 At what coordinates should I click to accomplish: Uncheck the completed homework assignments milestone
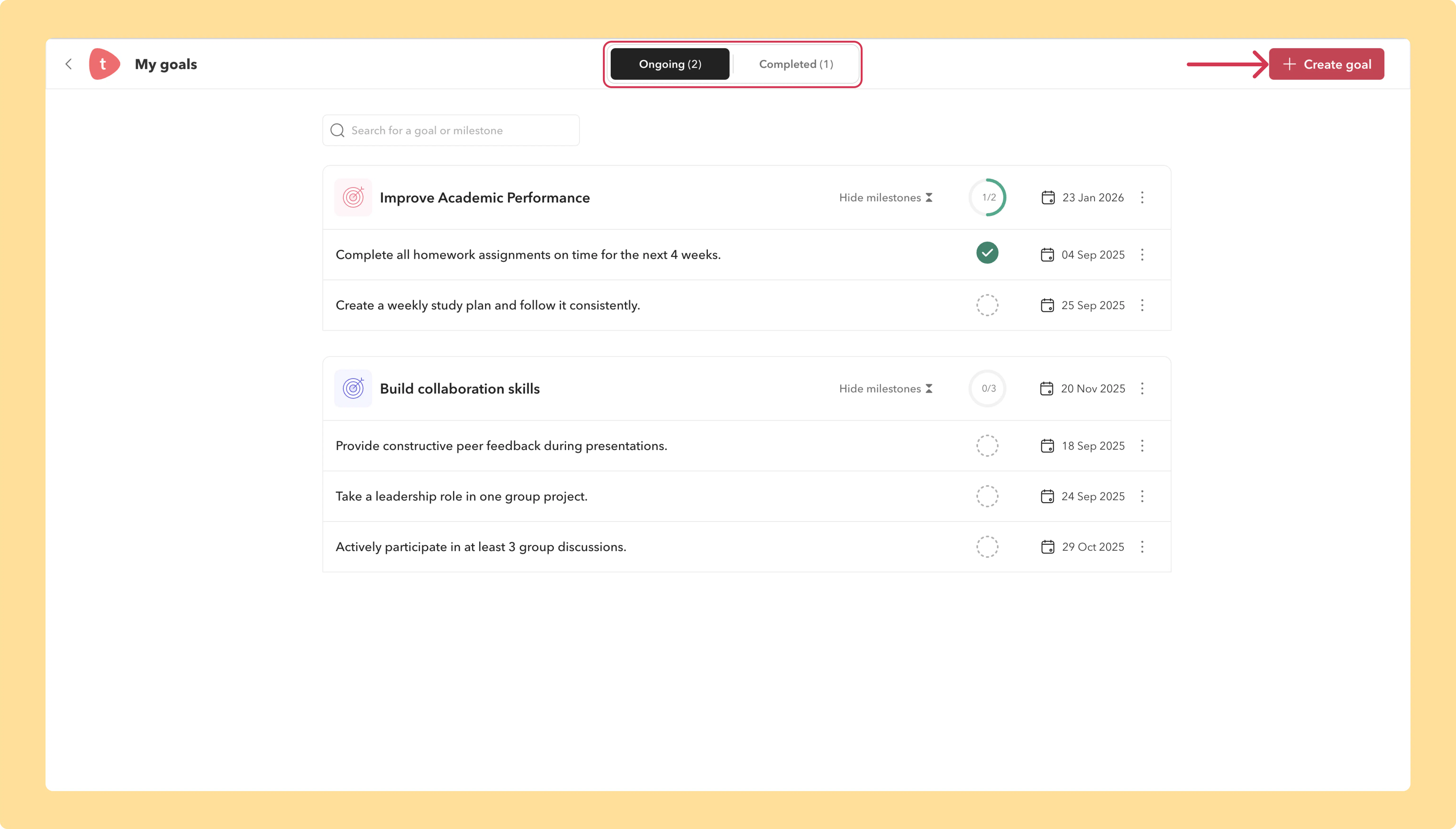coord(987,253)
